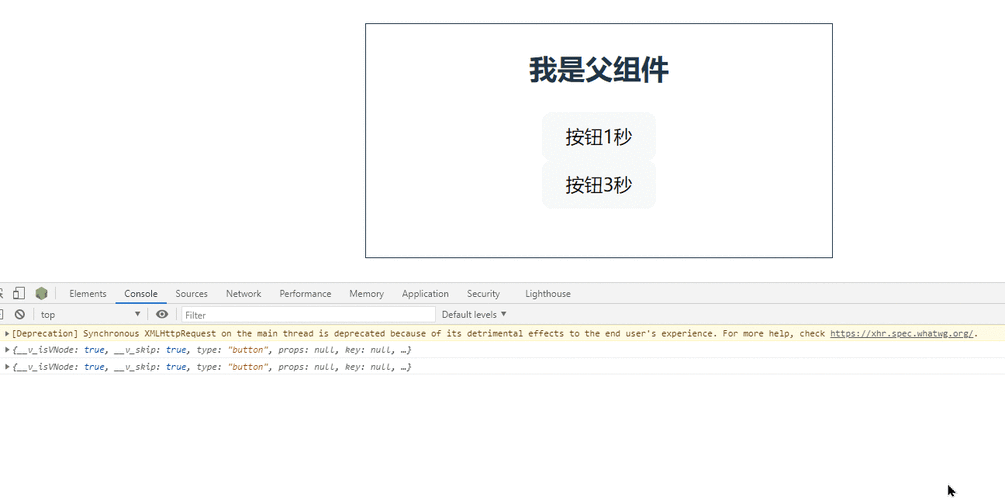Click the 按钮3秒 button
Screen dimensions: 1005x500
click(599, 185)
